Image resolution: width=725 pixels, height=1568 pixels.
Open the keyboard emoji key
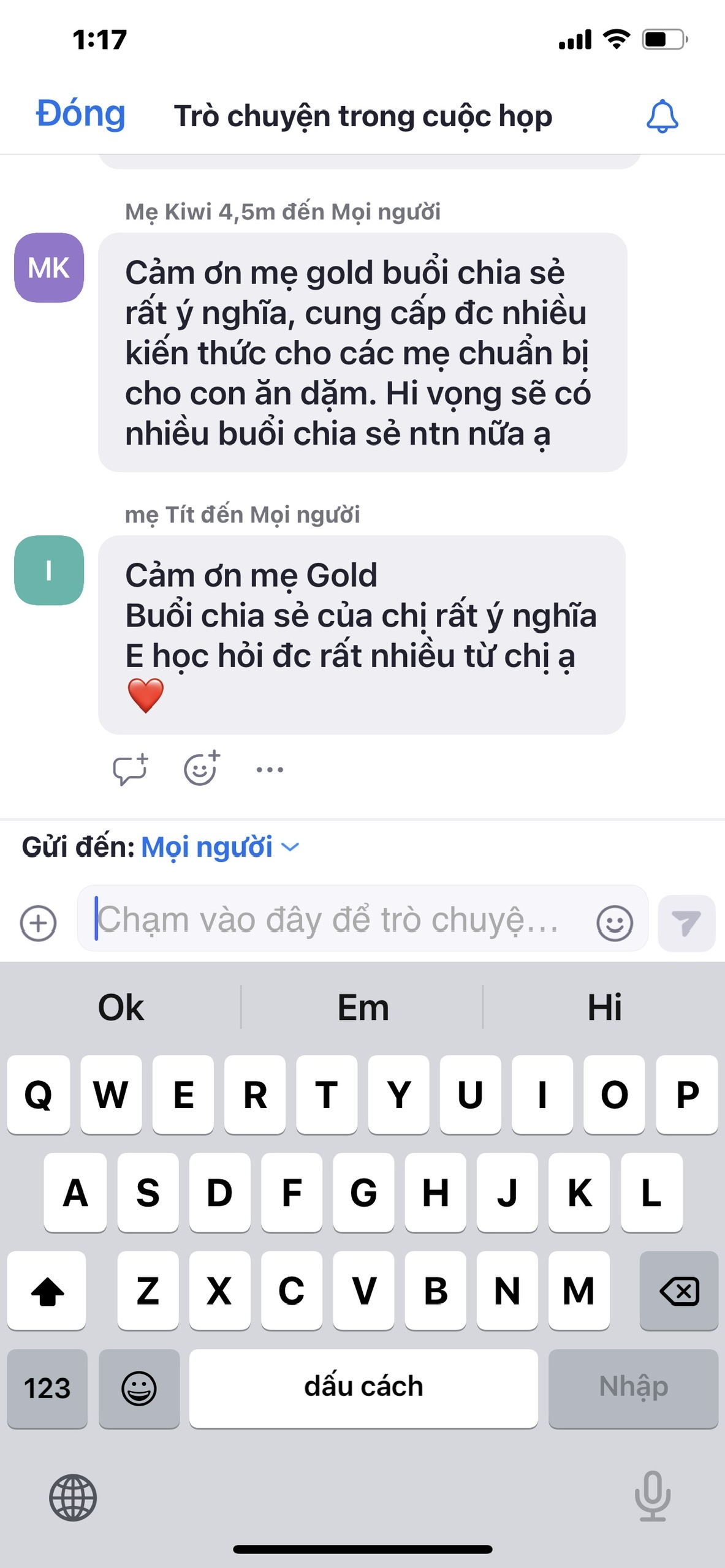click(139, 1388)
